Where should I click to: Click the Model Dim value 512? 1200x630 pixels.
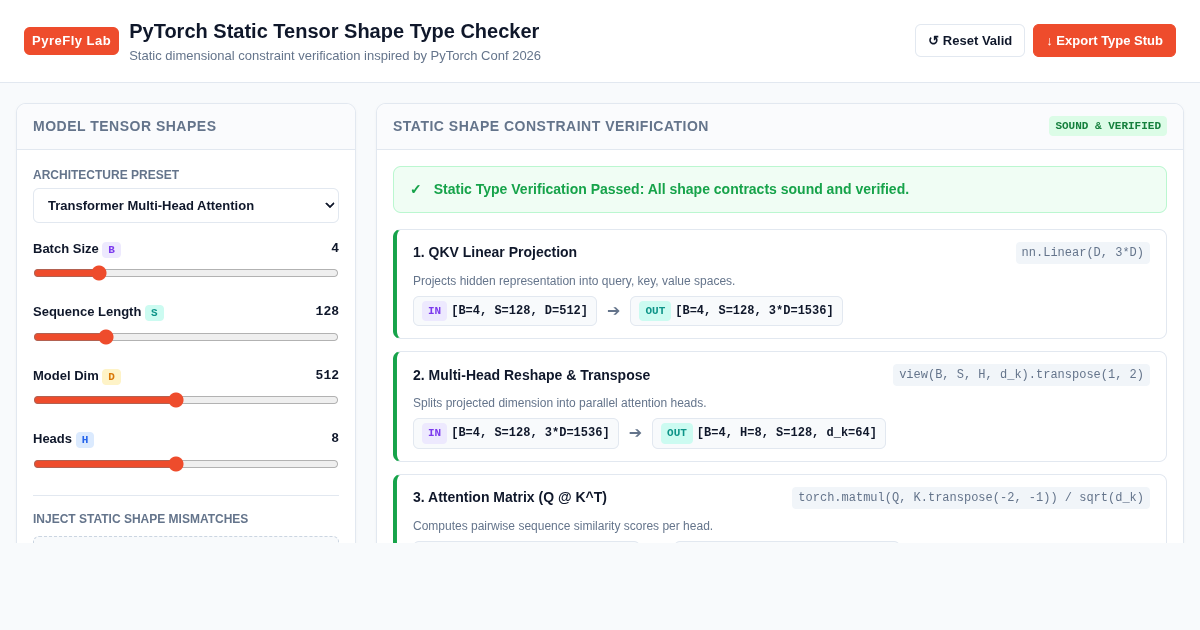point(327,375)
